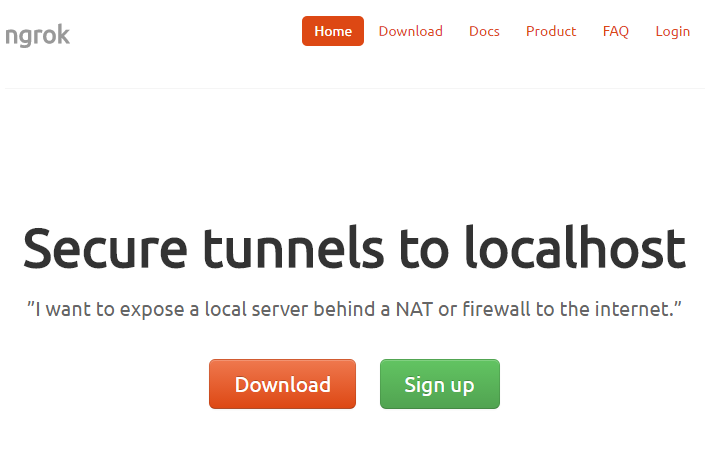Screen dimensions: 721x473
Task: View Product details in the top menu
Action: click(x=550, y=31)
